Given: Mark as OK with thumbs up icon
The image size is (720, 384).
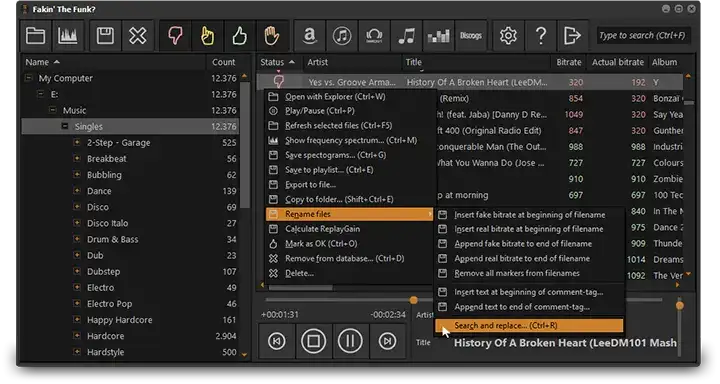Looking at the screenshot, I should tap(239, 35).
